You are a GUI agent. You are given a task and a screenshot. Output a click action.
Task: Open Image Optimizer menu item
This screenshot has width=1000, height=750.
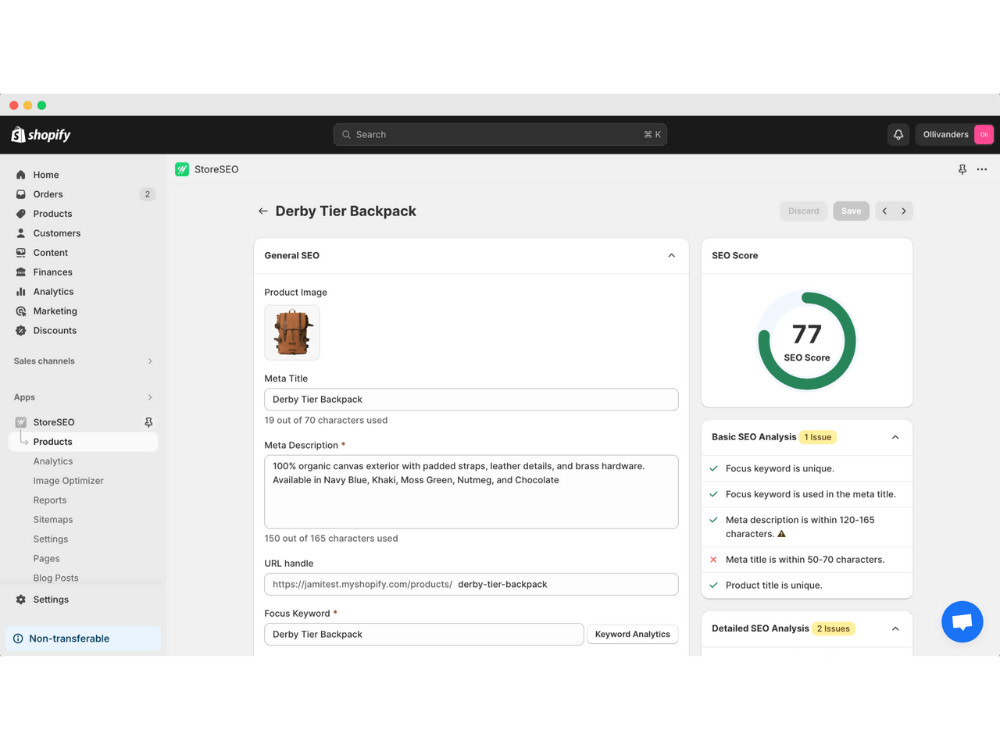point(68,481)
